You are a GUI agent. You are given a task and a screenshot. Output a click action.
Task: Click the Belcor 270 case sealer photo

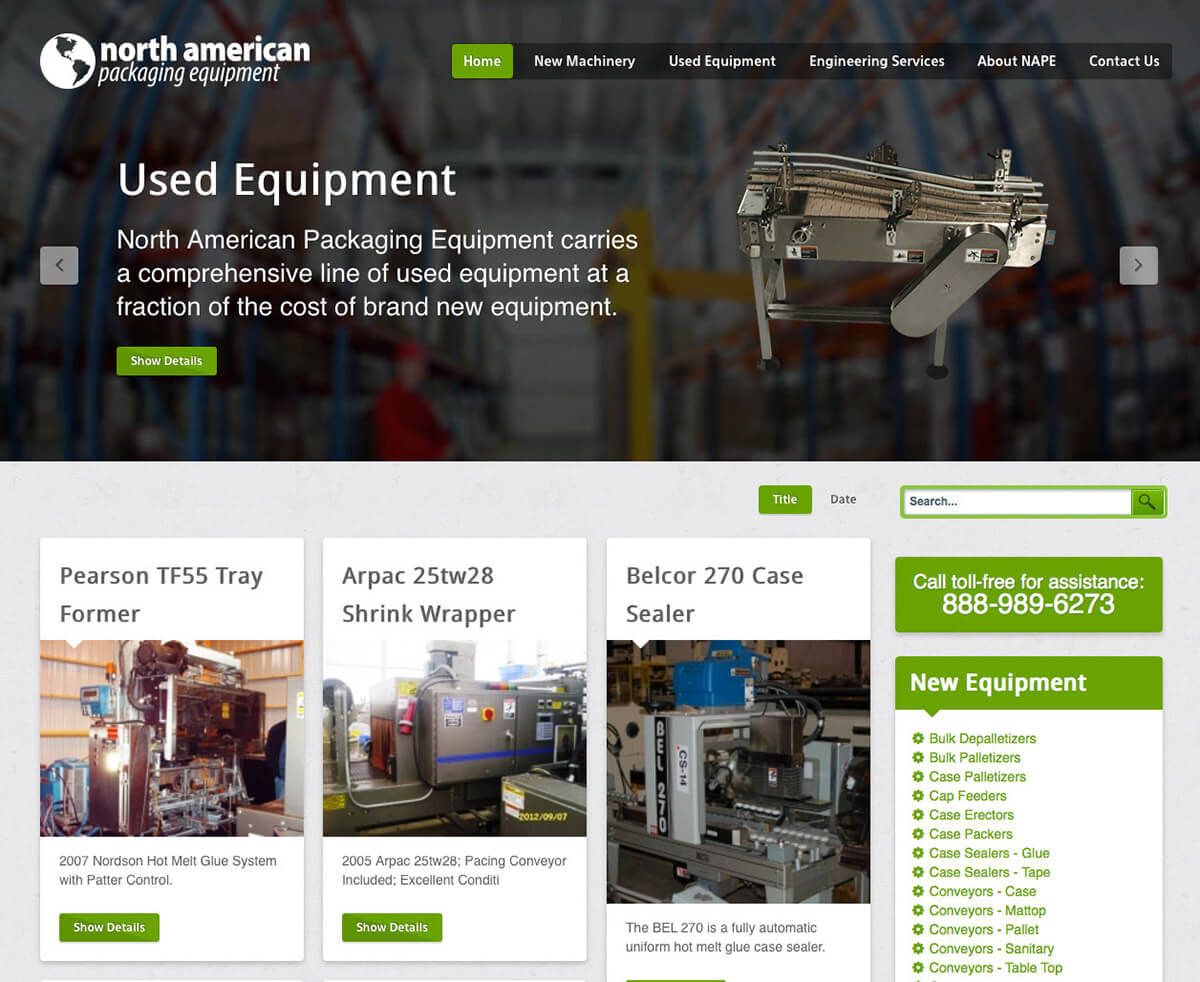[738, 772]
